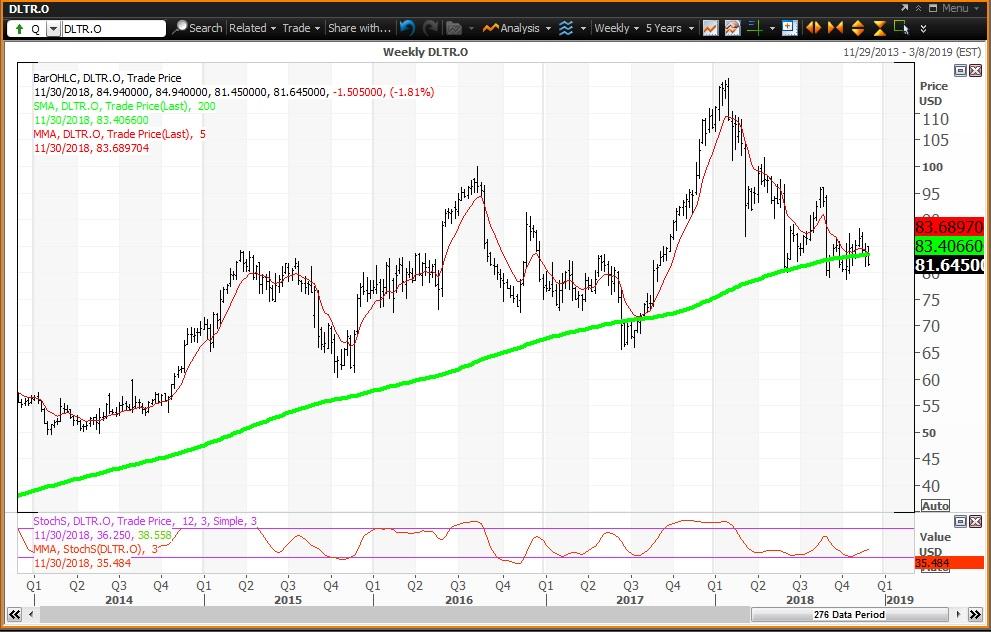Open the Trade menu
Viewport: 991px width, 632px height.
click(299, 28)
